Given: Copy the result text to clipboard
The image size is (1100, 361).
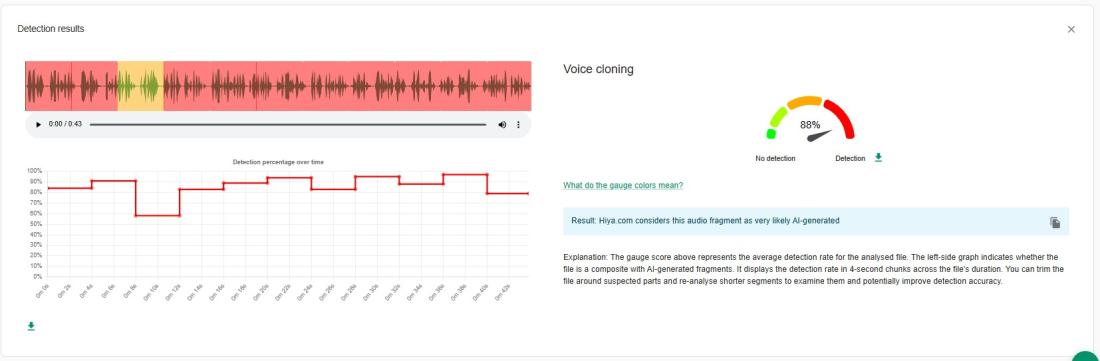Looking at the screenshot, I should tap(1055, 222).
